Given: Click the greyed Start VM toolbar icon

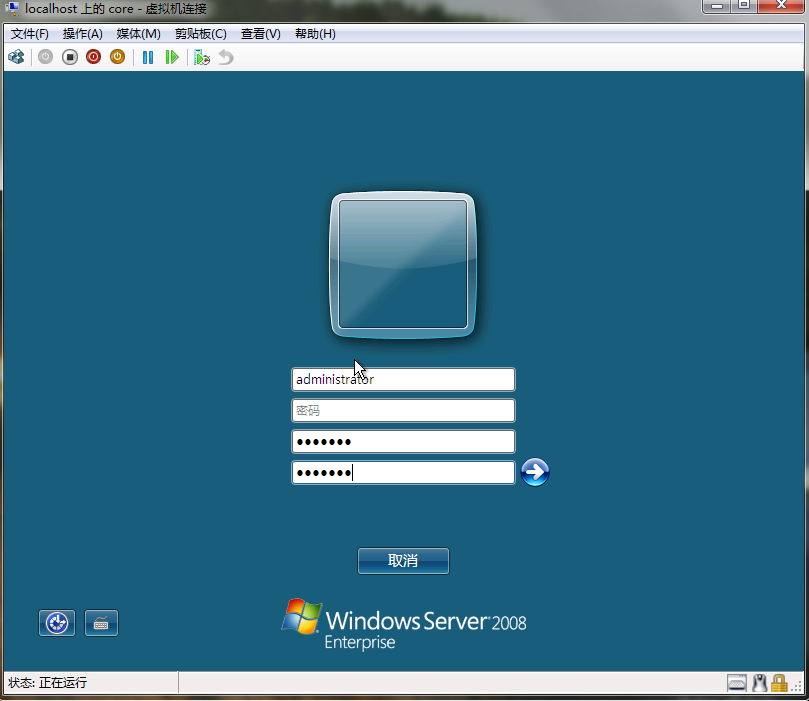Looking at the screenshot, I should (45, 57).
